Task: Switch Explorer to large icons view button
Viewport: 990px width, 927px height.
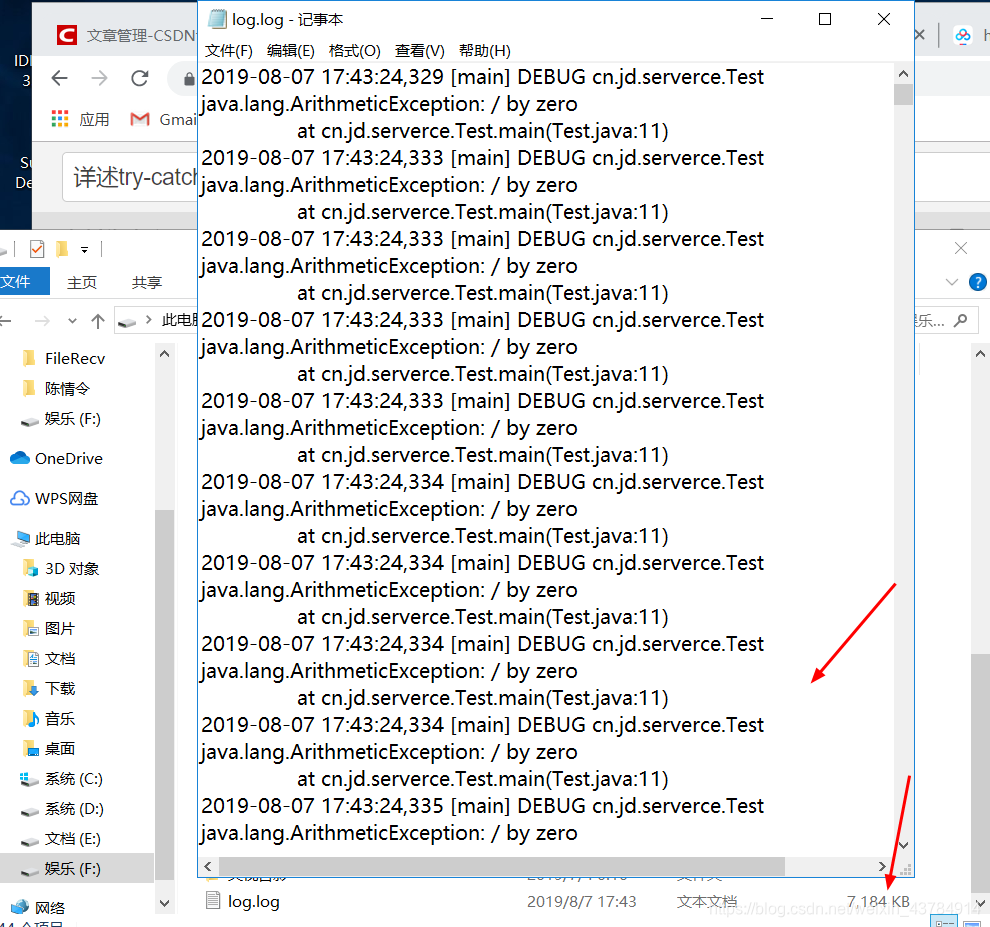Action: [x=973, y=923]
